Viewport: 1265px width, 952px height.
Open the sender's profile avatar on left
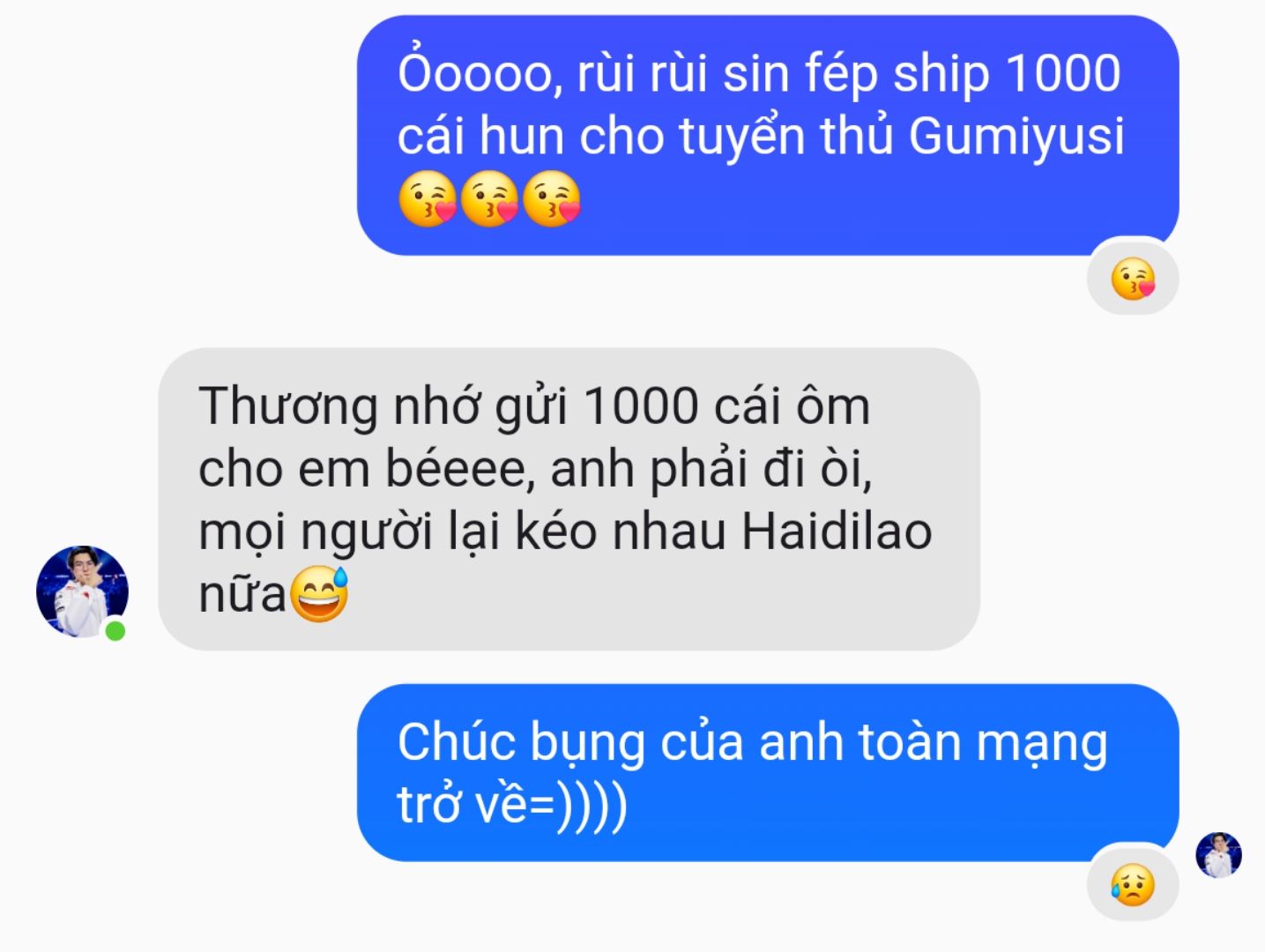click(x=82, y=591)
